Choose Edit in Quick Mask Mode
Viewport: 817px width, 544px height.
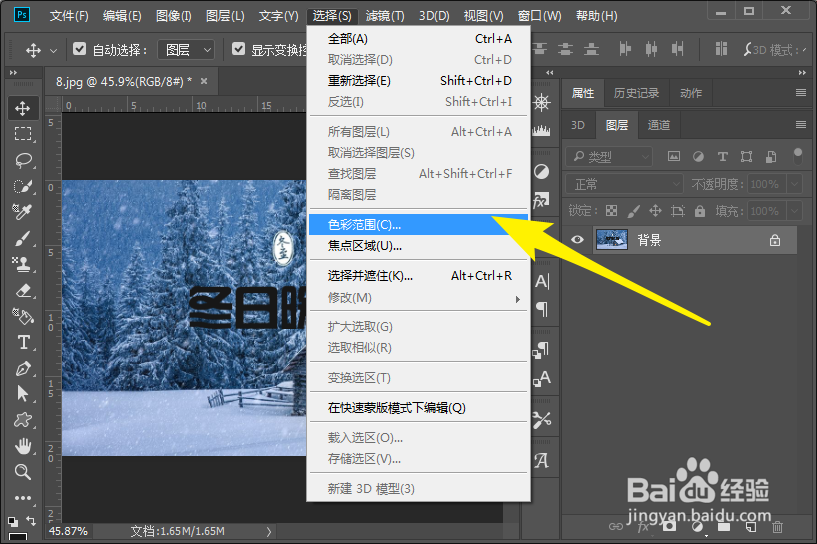418,407
